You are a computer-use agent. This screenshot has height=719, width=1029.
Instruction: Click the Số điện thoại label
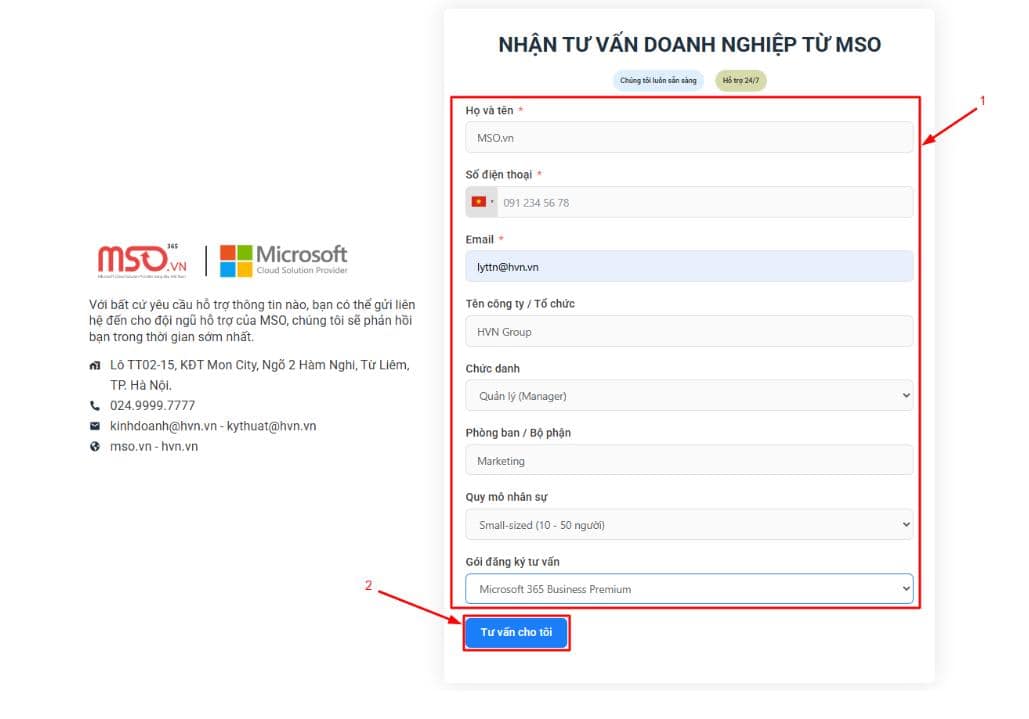(499, 175)
